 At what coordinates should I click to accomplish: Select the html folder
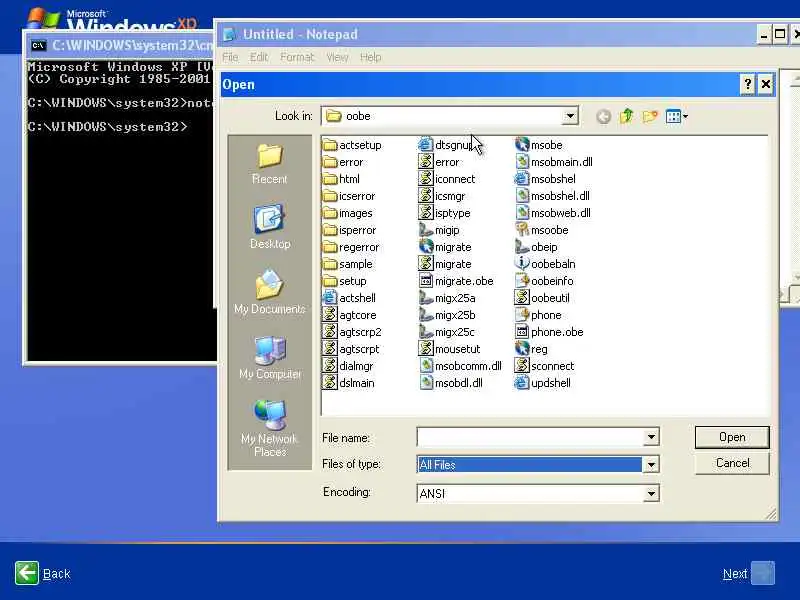pos(341,179)
